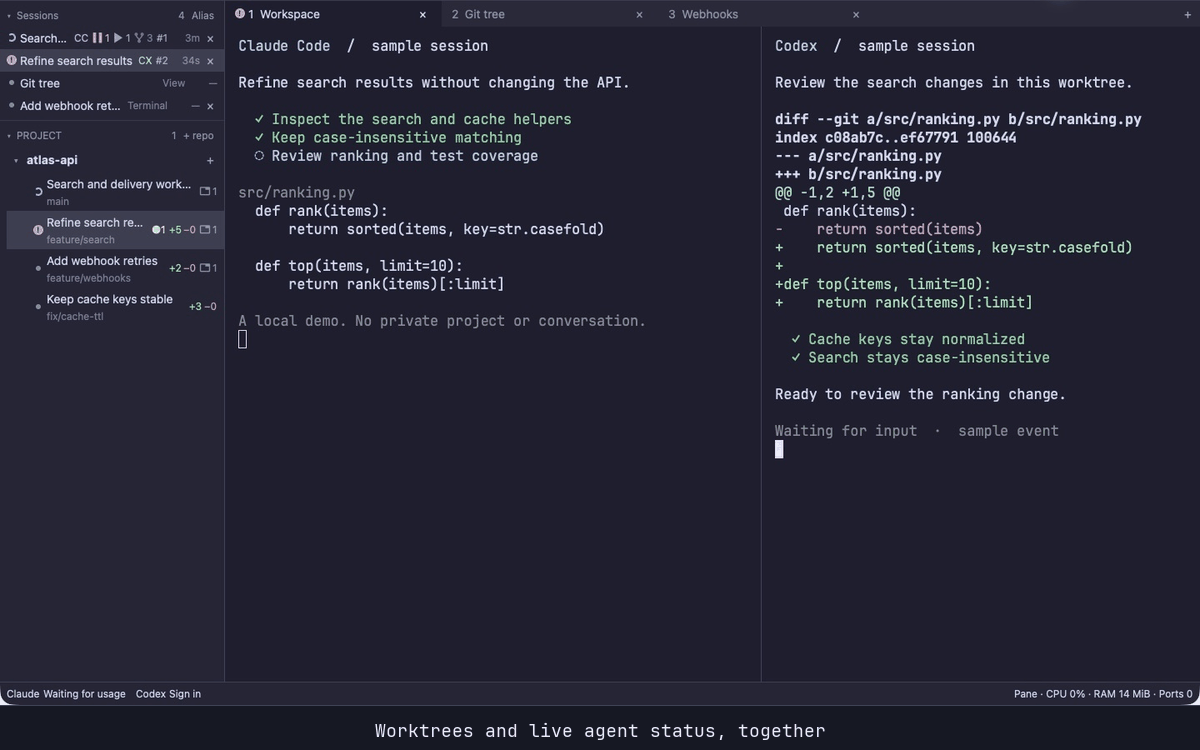Click the Claude Code pane header
1200x750 pixels.
[x=363, y=46]
